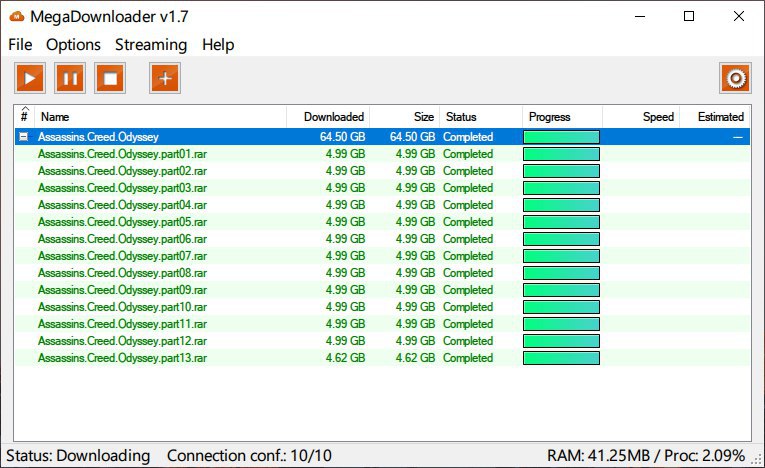Collapse the Assassins.Creed.Odyssey package tree
Image resolution: width=765 pixels, height=468 pixels.
pyautogui.click(x=24, y=137)
